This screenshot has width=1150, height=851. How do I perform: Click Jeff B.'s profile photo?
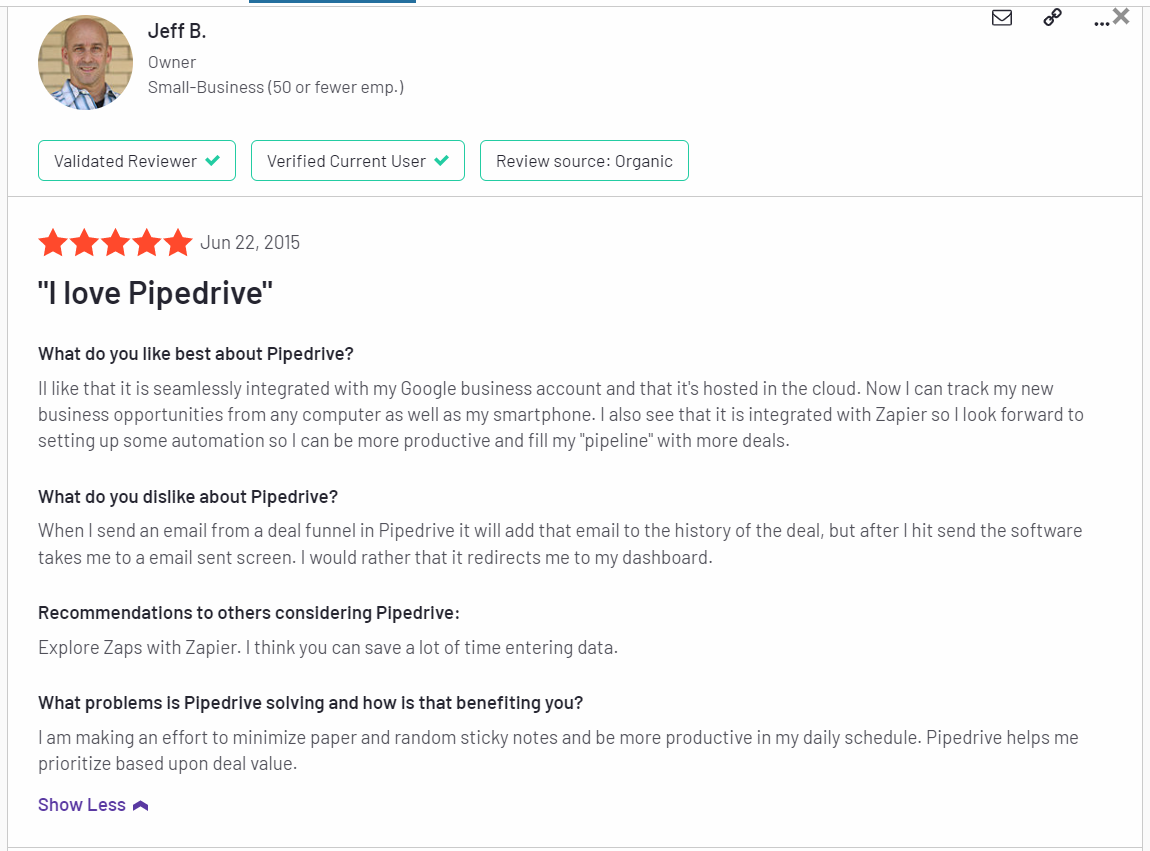(x=85, y=62)
